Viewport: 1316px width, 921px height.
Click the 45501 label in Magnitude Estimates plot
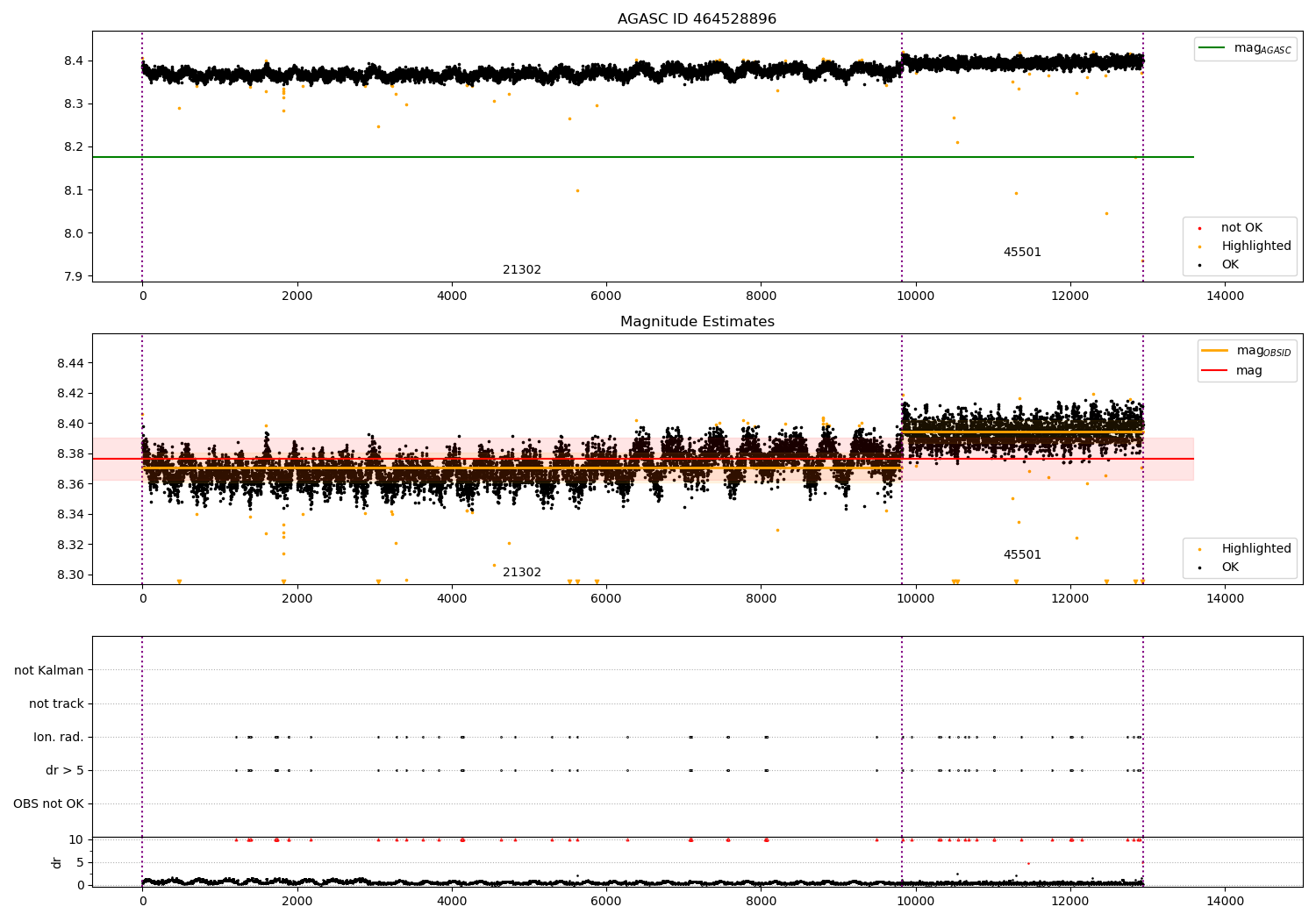point(1022,555)
